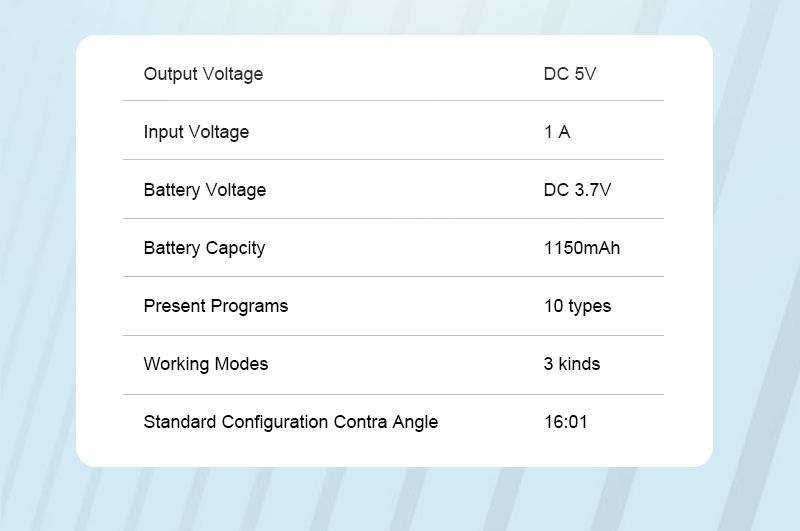Click the words Contra Angle
Screen dimensions: 800x531
tap(385, 423)
